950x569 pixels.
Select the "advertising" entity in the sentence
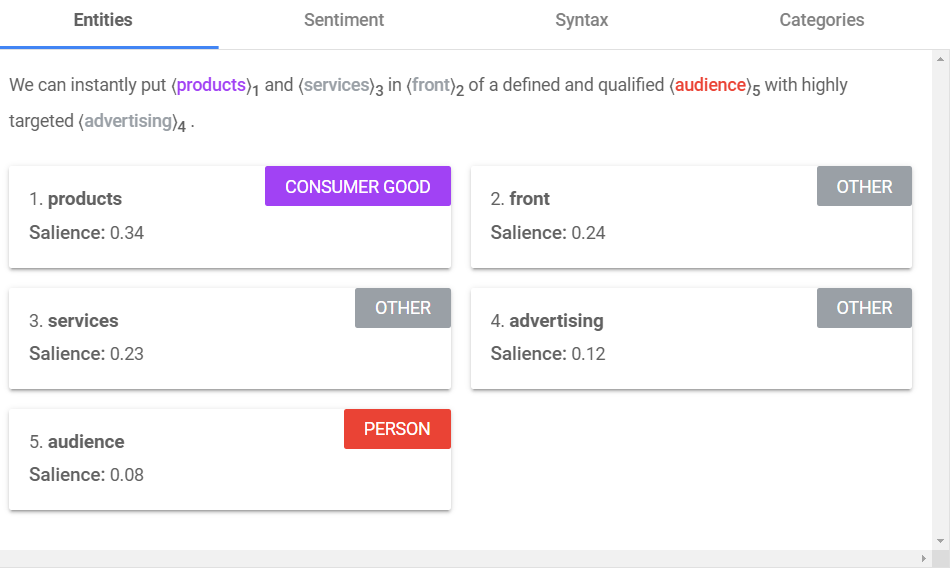click(127, 122)
